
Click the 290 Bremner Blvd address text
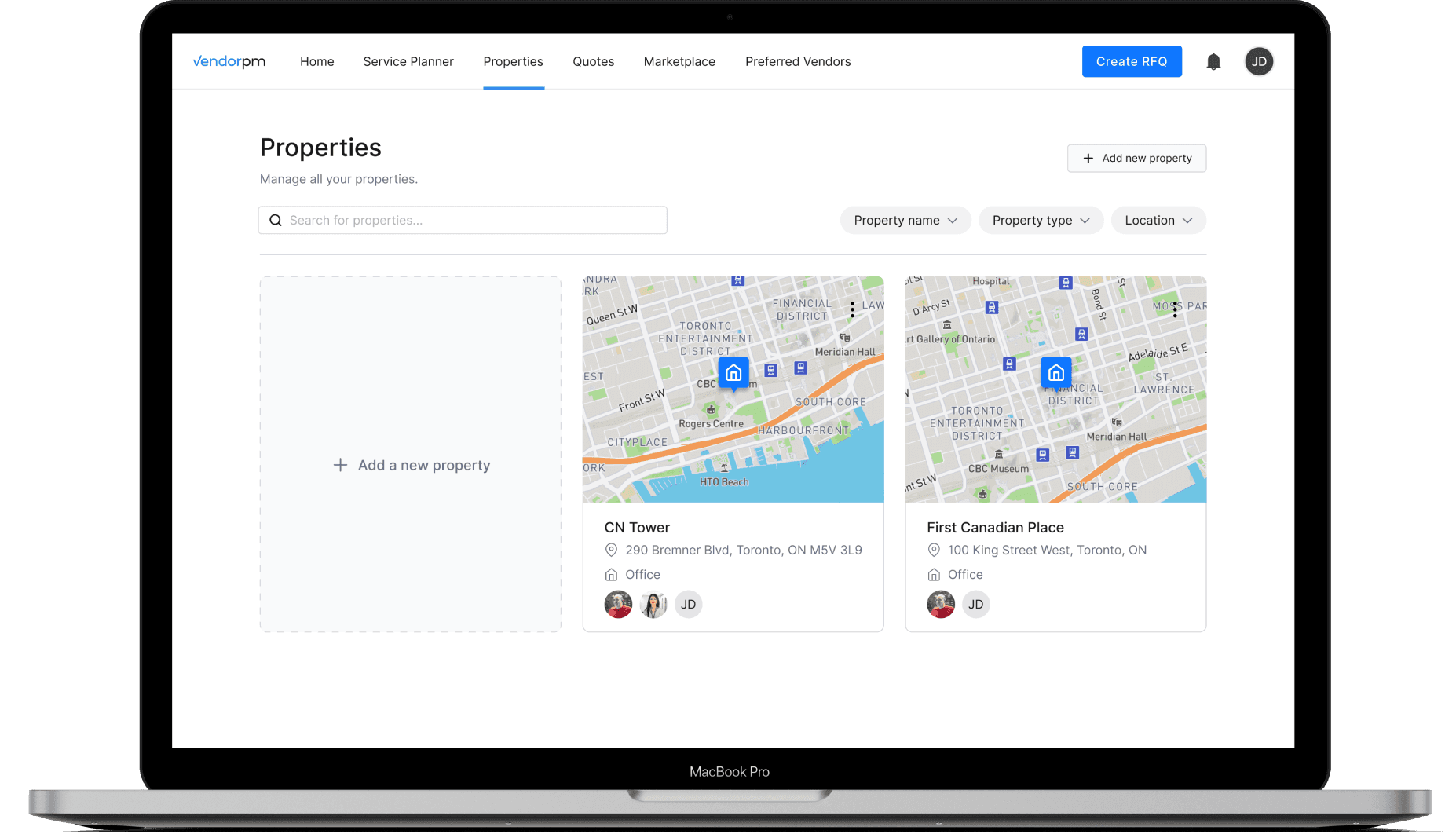[x=744, y=550]
